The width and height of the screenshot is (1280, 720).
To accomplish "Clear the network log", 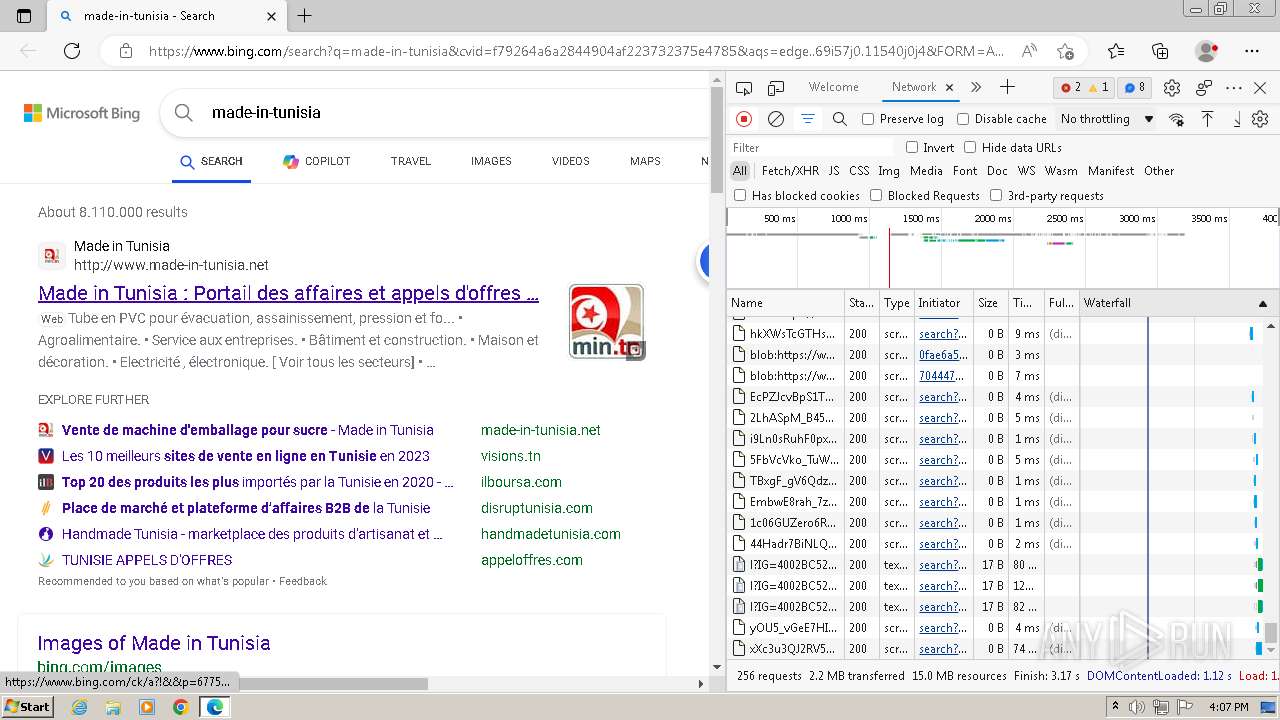I will pyautogui.click(x=776, y=119).
